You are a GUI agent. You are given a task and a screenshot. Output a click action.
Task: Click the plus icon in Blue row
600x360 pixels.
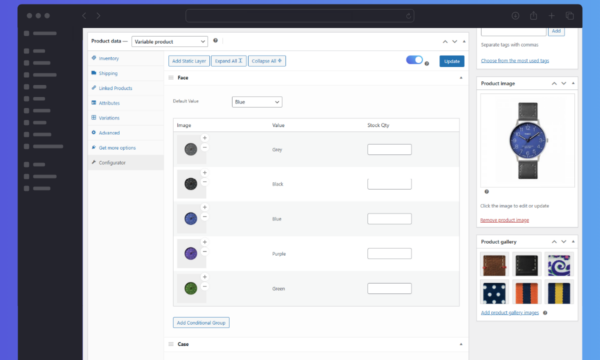pyautogui.click(x=205, y=207)
